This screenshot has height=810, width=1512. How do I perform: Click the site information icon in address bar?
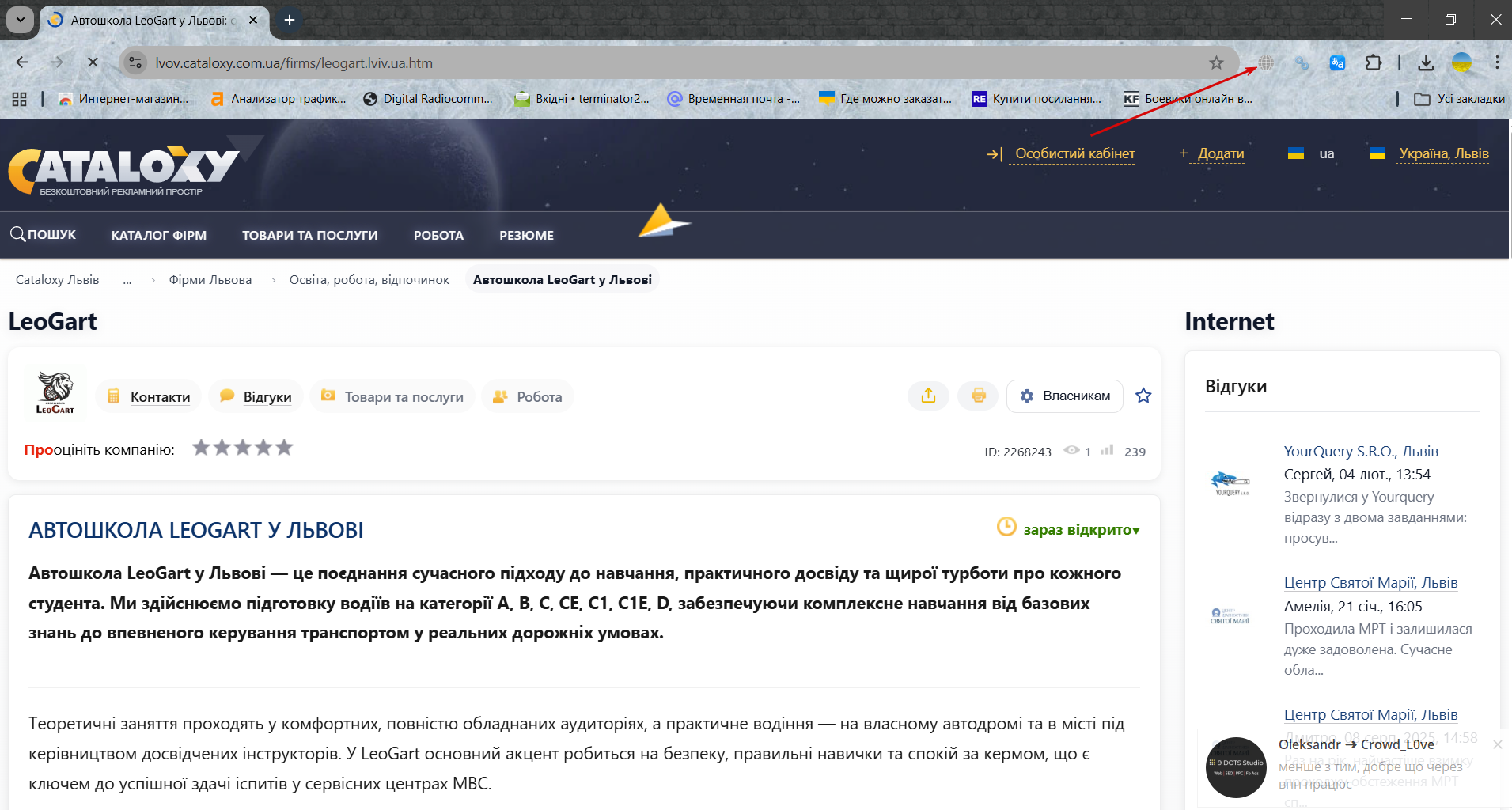pos(136,62)
